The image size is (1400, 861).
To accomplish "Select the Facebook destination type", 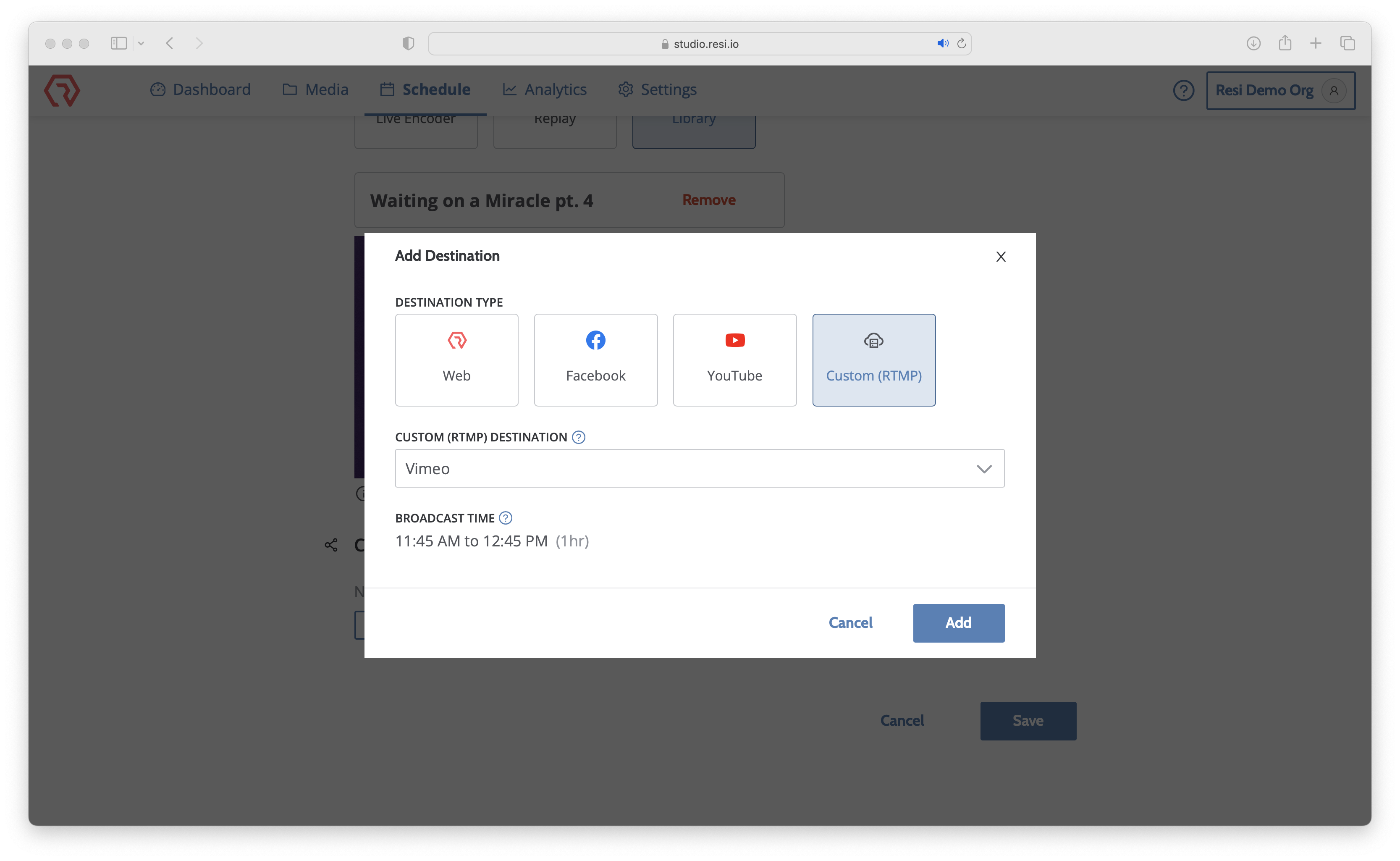I will click(595, 360).
